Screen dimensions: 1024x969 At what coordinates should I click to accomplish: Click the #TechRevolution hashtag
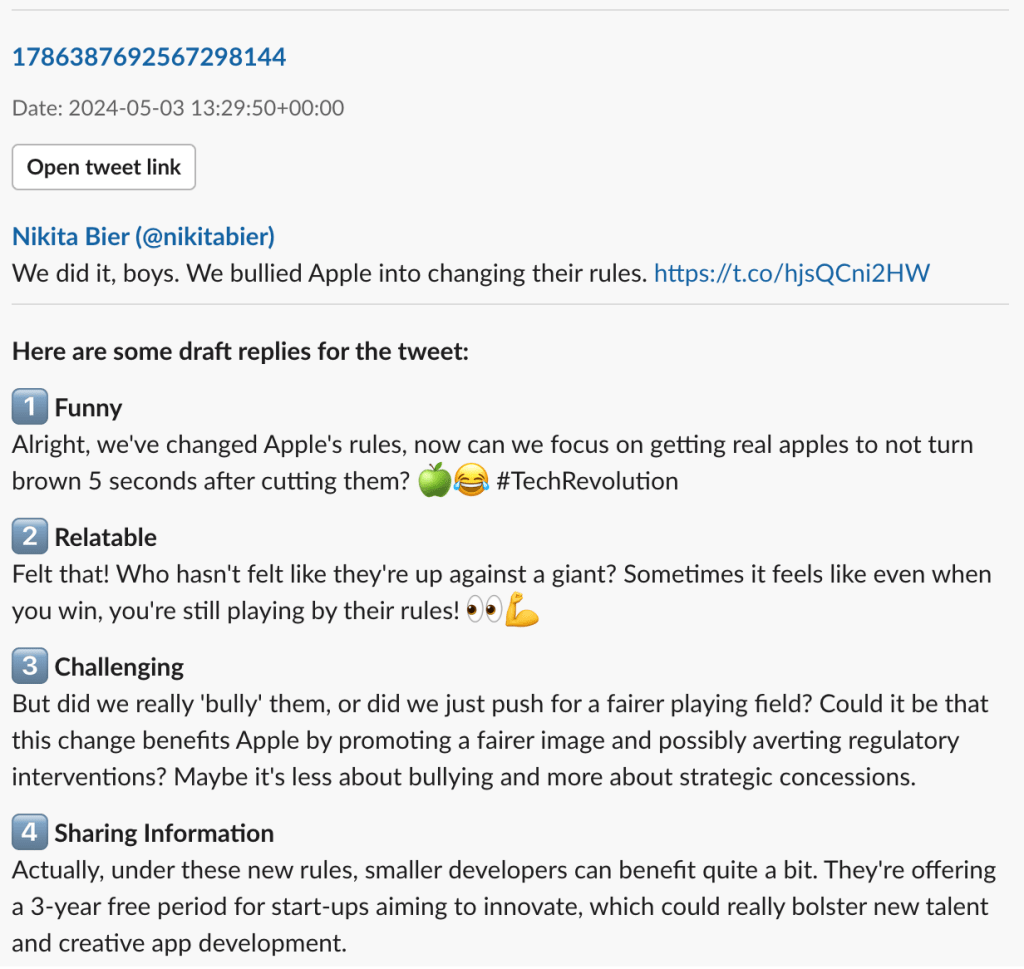[x=587, y=481]
